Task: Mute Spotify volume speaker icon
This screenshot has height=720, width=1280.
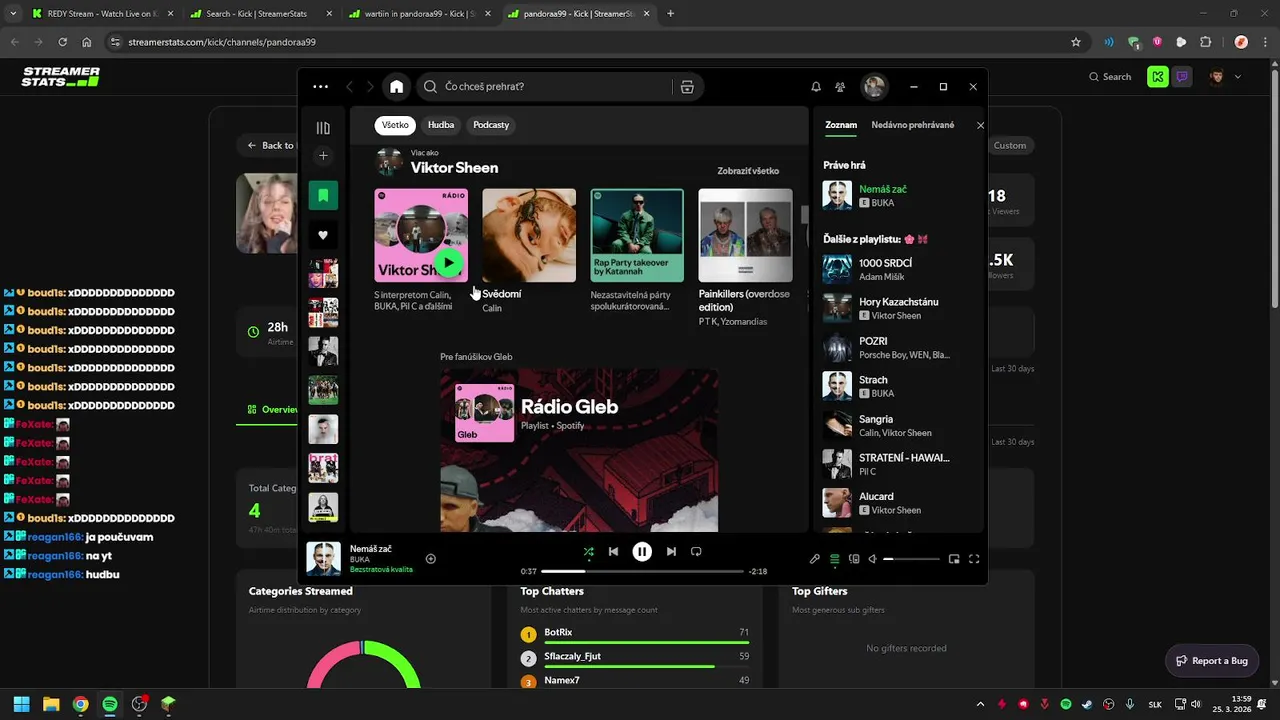Action: [872, 559]
